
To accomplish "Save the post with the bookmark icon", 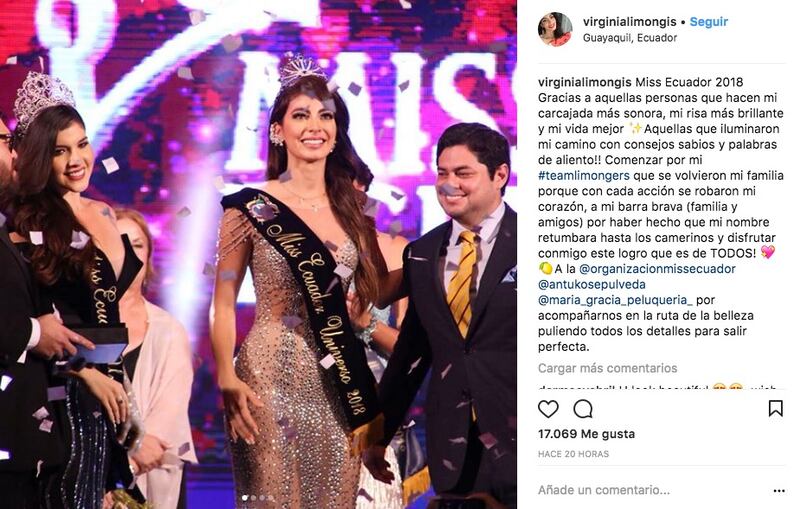I will click(776, 409).
